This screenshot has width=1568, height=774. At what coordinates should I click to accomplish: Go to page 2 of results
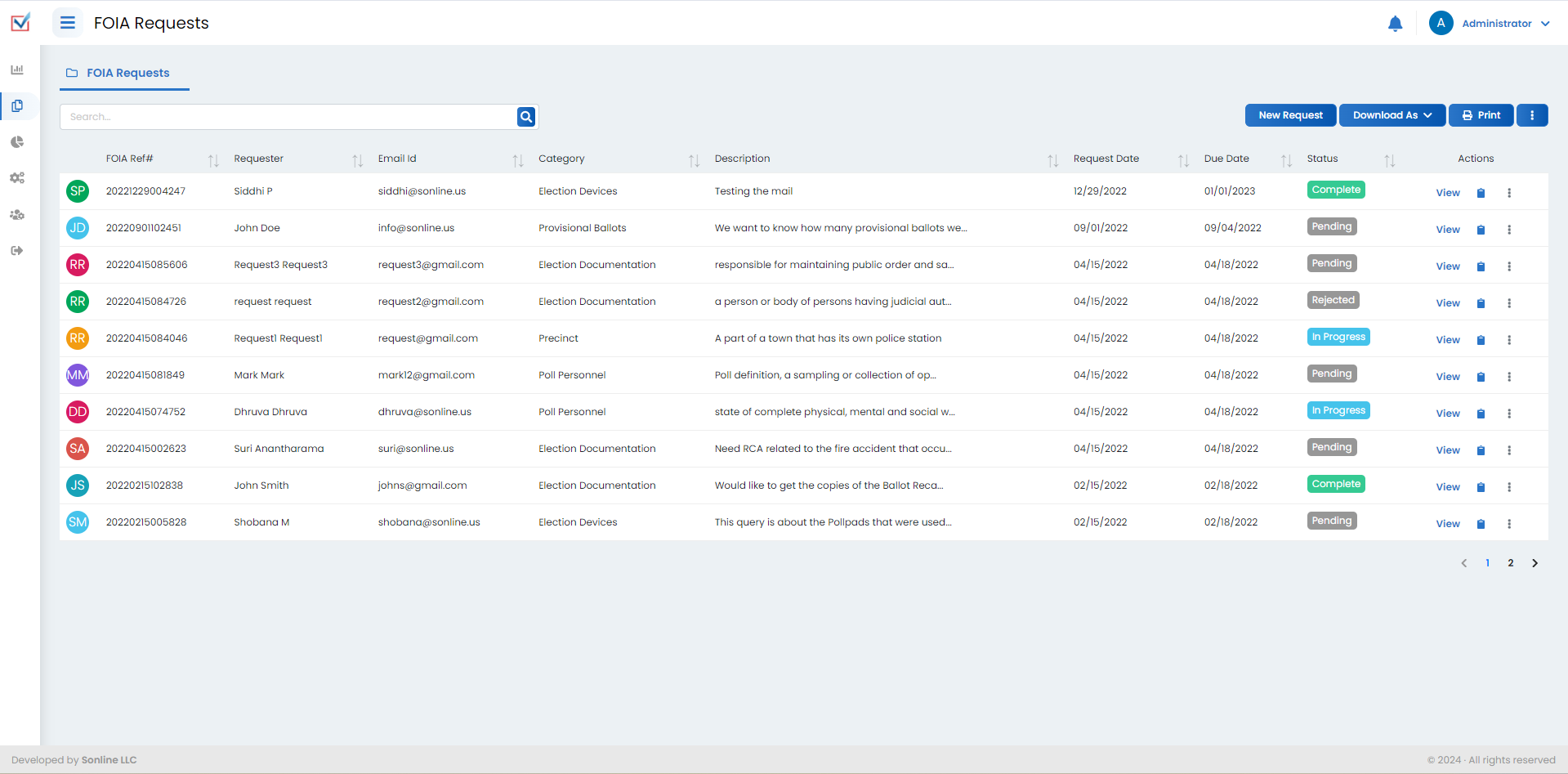1511,563
